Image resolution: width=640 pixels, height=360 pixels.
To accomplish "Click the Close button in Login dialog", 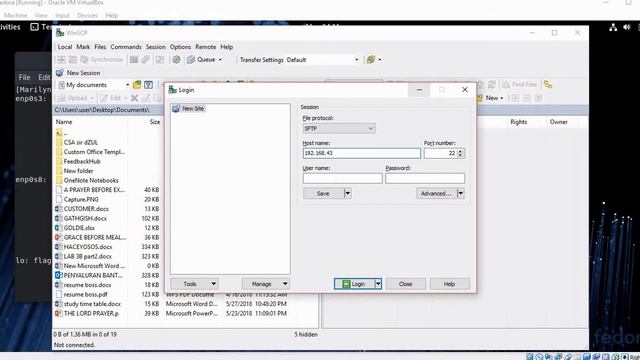I will [406, 284].
